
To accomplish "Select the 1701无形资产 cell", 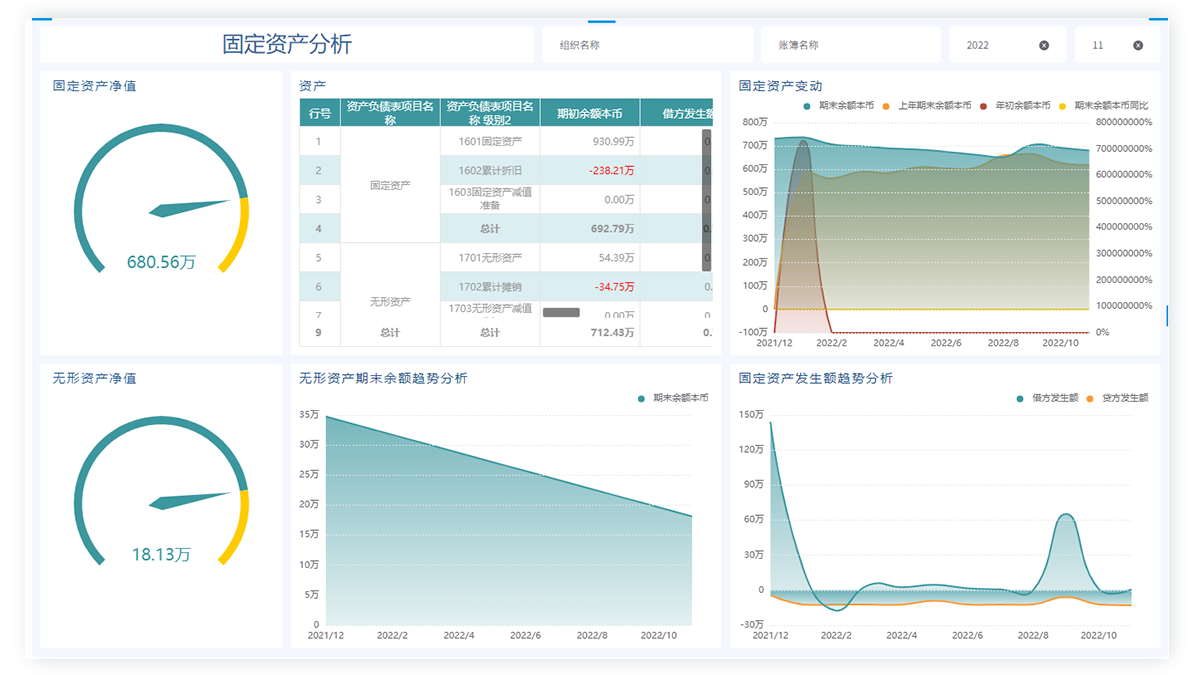I will 490,258.
